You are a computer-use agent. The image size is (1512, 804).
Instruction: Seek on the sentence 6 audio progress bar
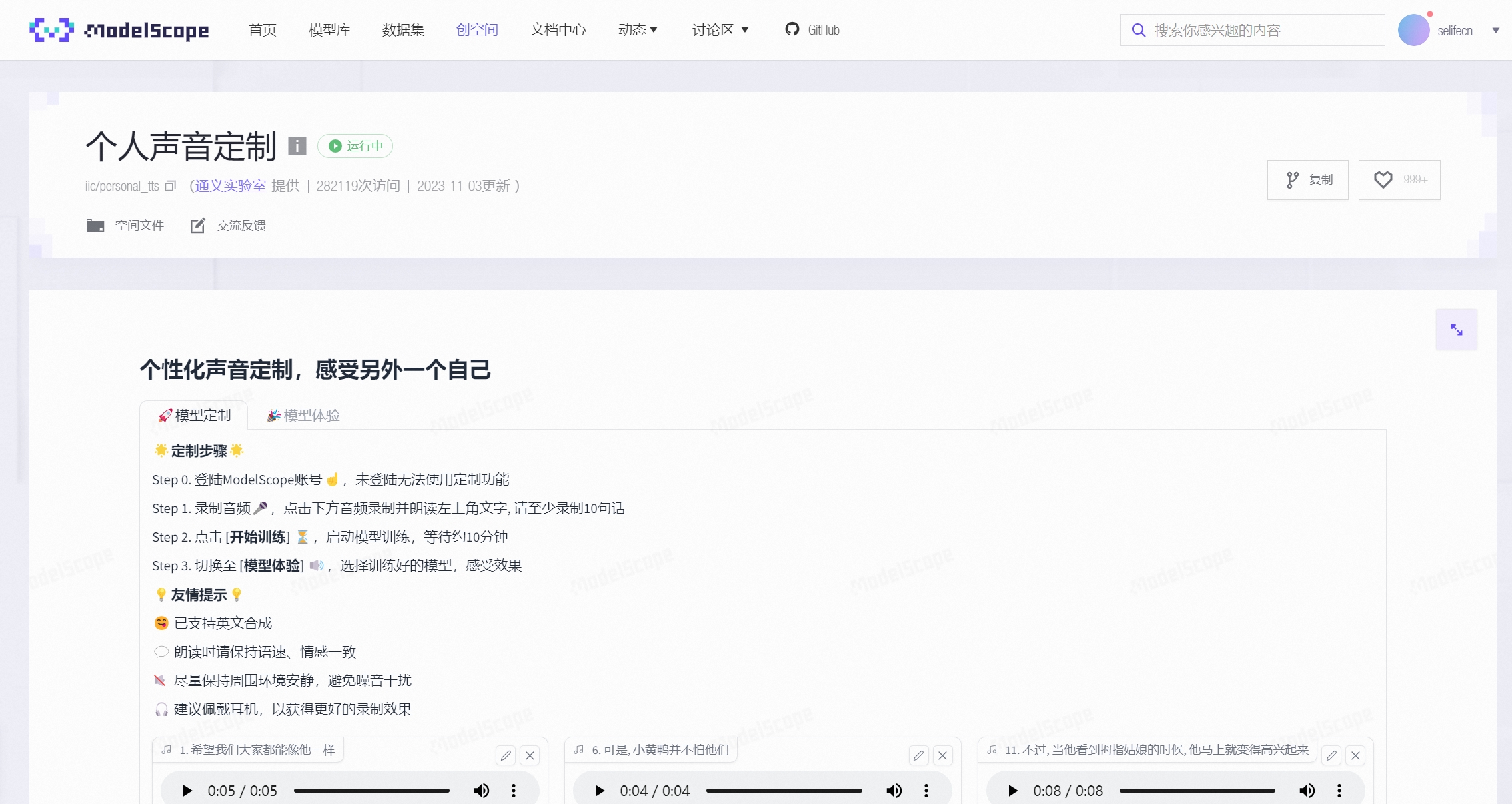pos(784,791)
